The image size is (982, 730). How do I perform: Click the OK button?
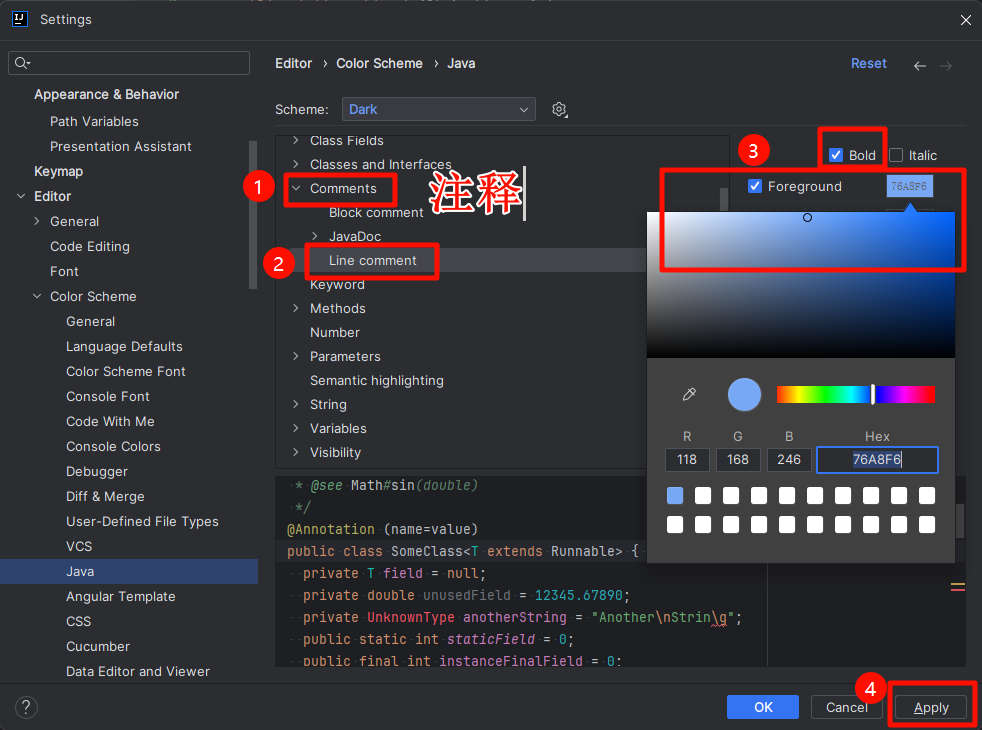(762, 707)
